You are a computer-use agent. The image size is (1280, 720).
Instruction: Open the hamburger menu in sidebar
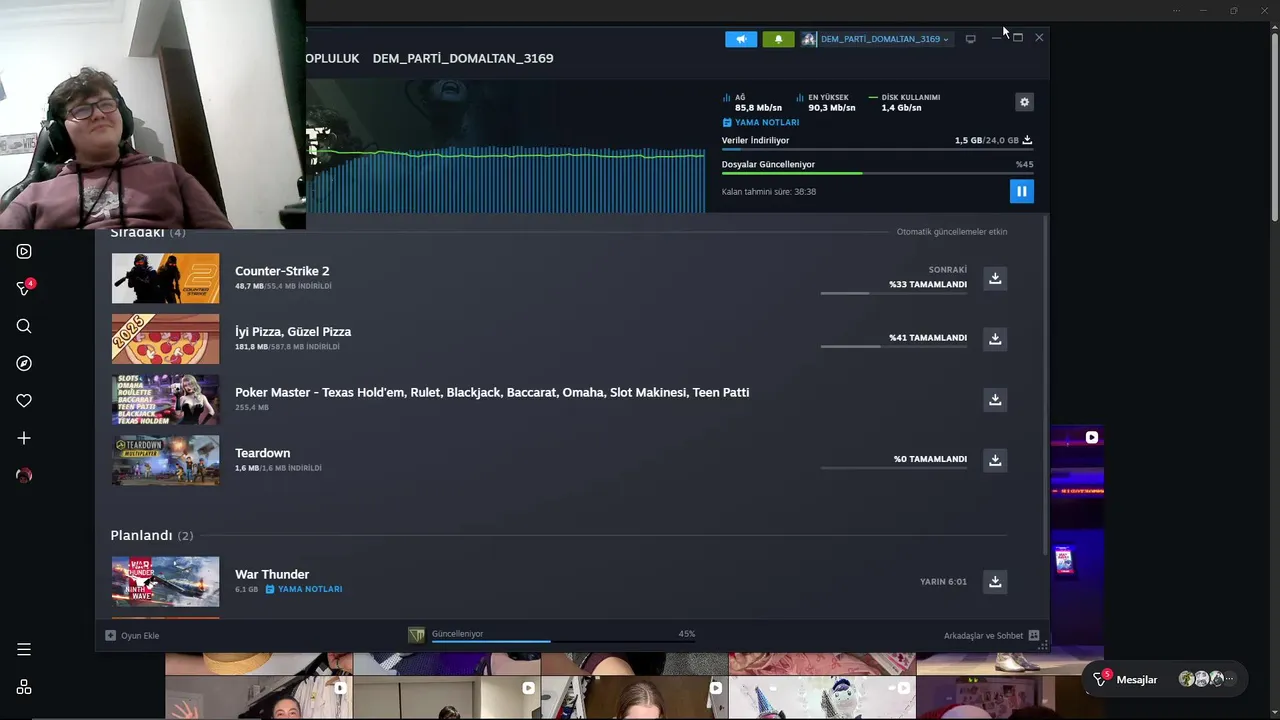click(24, 650)
